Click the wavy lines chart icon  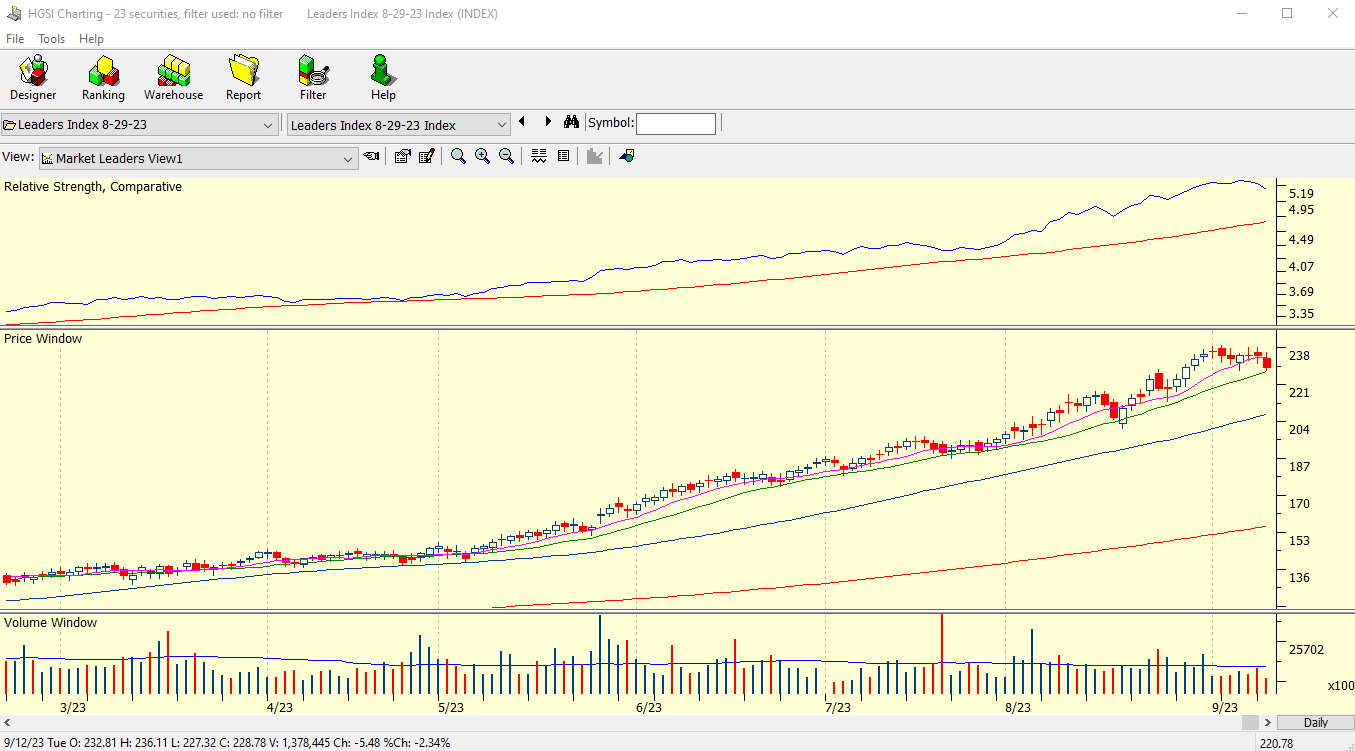pyautogui.click(x=539, y=156)
